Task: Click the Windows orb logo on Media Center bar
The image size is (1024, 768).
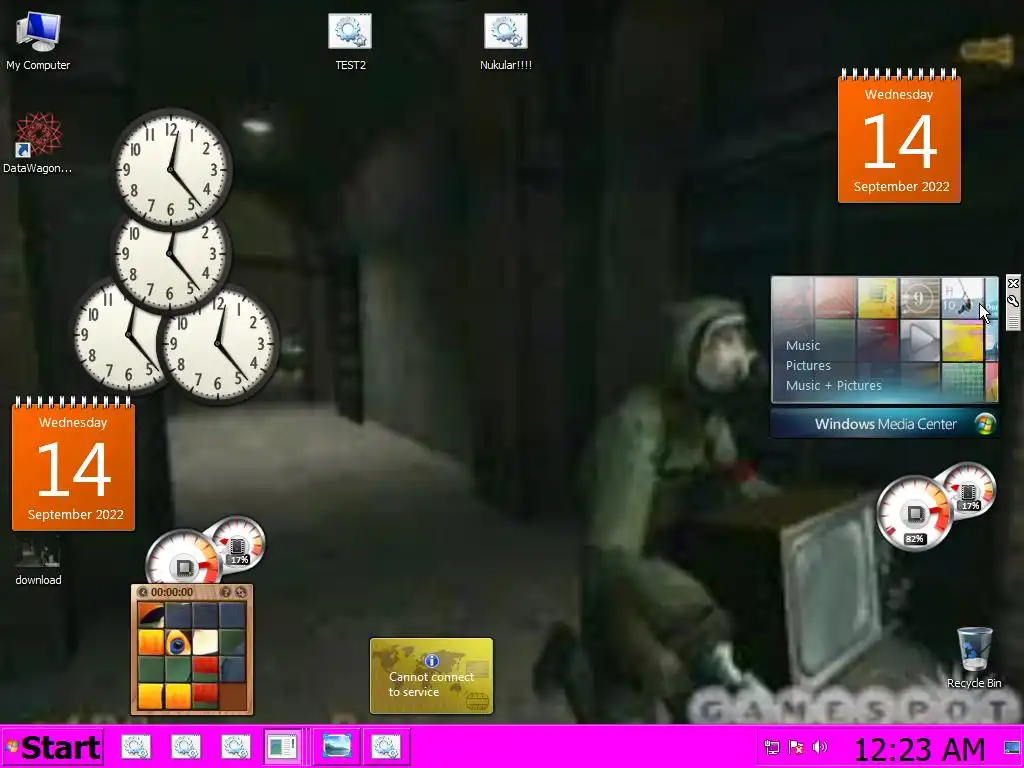Action: [985, 424]
